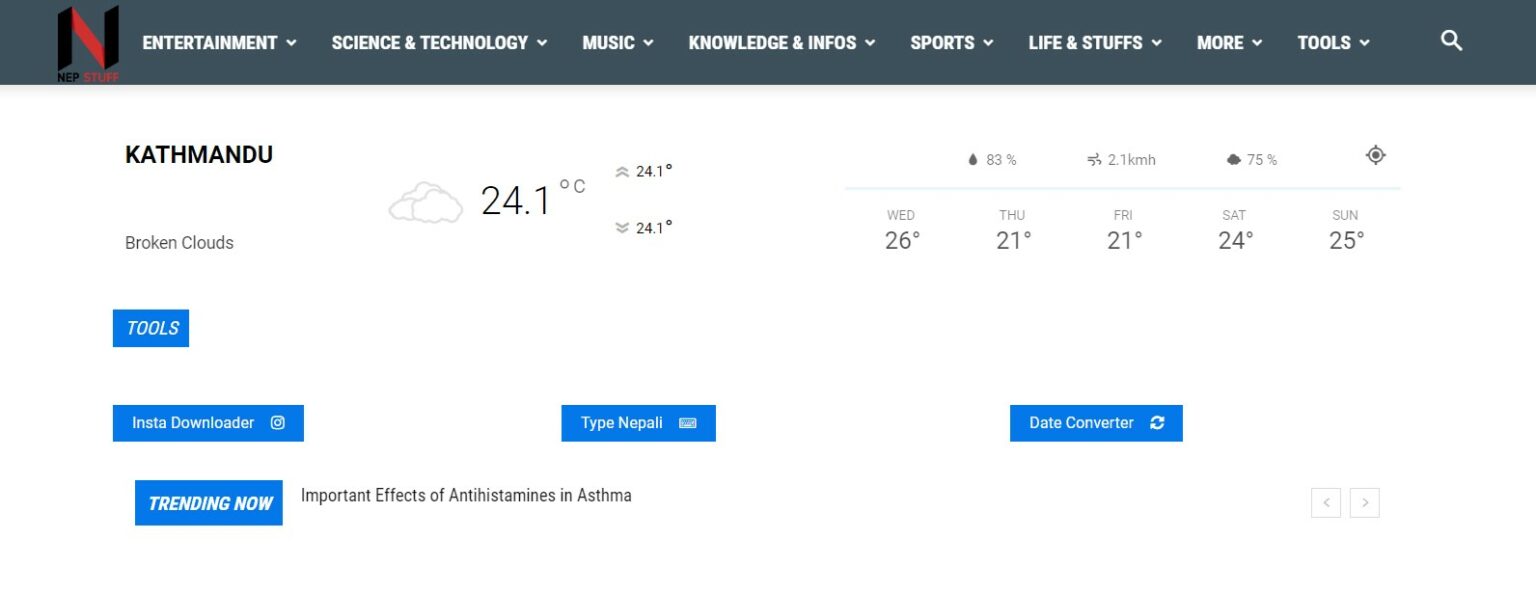The width and height of the screenshot is (1536, 593).
Task: Click the Instagram icon on Insta Downloader
Action: [277, 422]
